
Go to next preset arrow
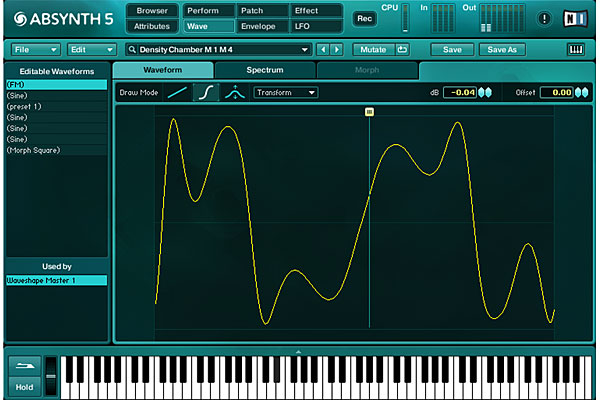pyautogui.click(x=337, y=50)
